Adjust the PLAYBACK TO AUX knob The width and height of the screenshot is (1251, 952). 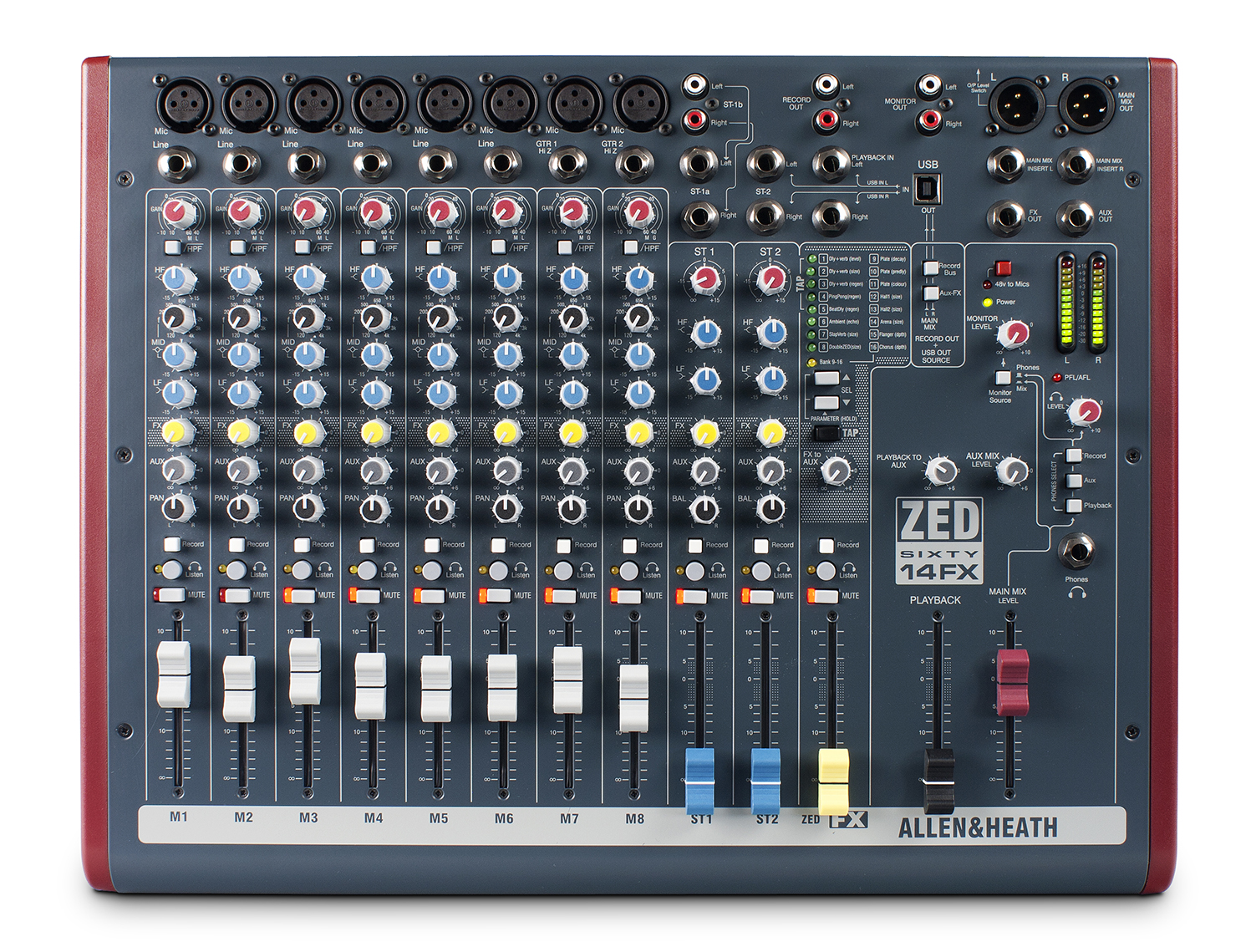click(x=941, y=471)
